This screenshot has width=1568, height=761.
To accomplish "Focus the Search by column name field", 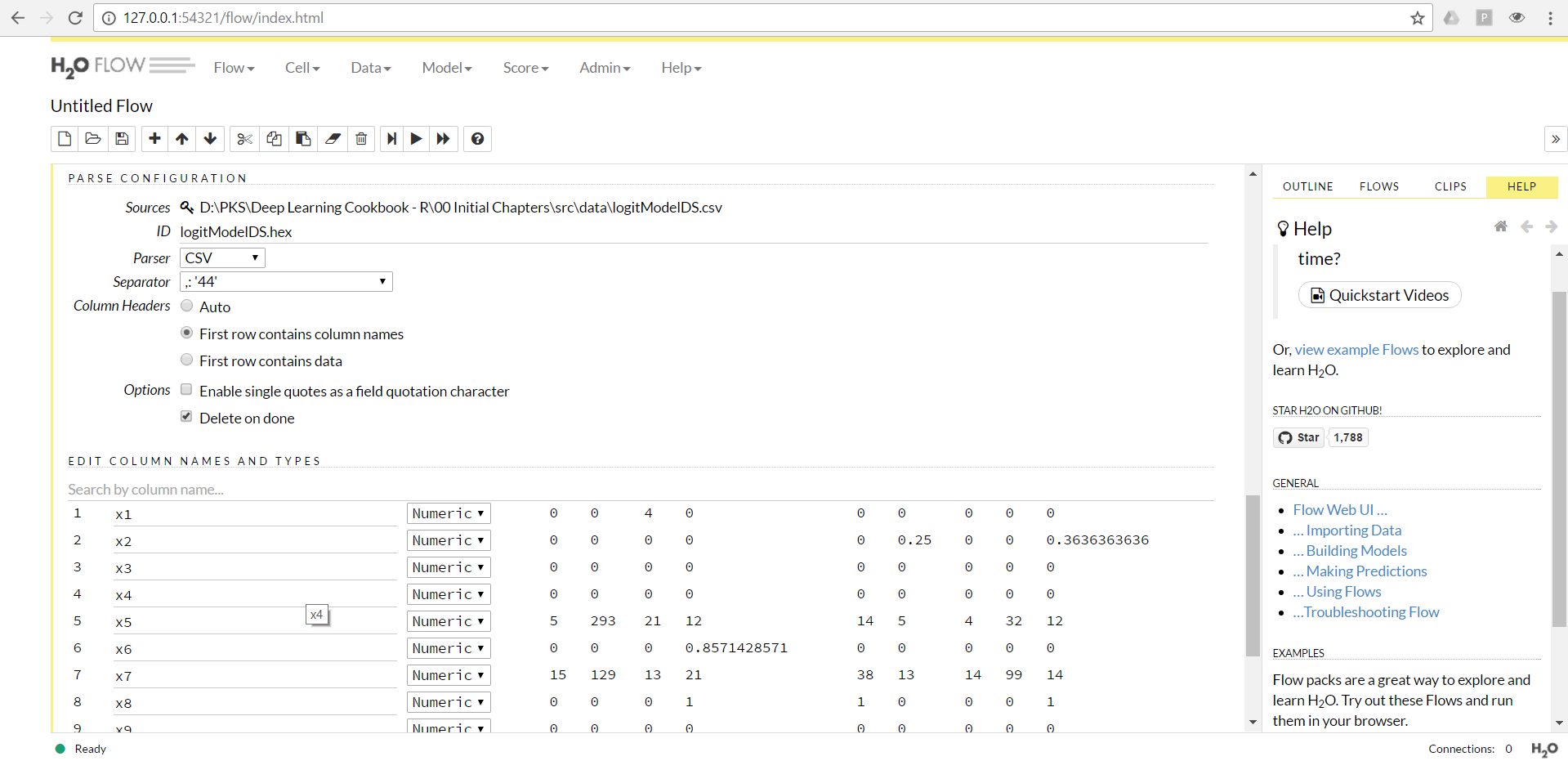I will click(641, 490).
